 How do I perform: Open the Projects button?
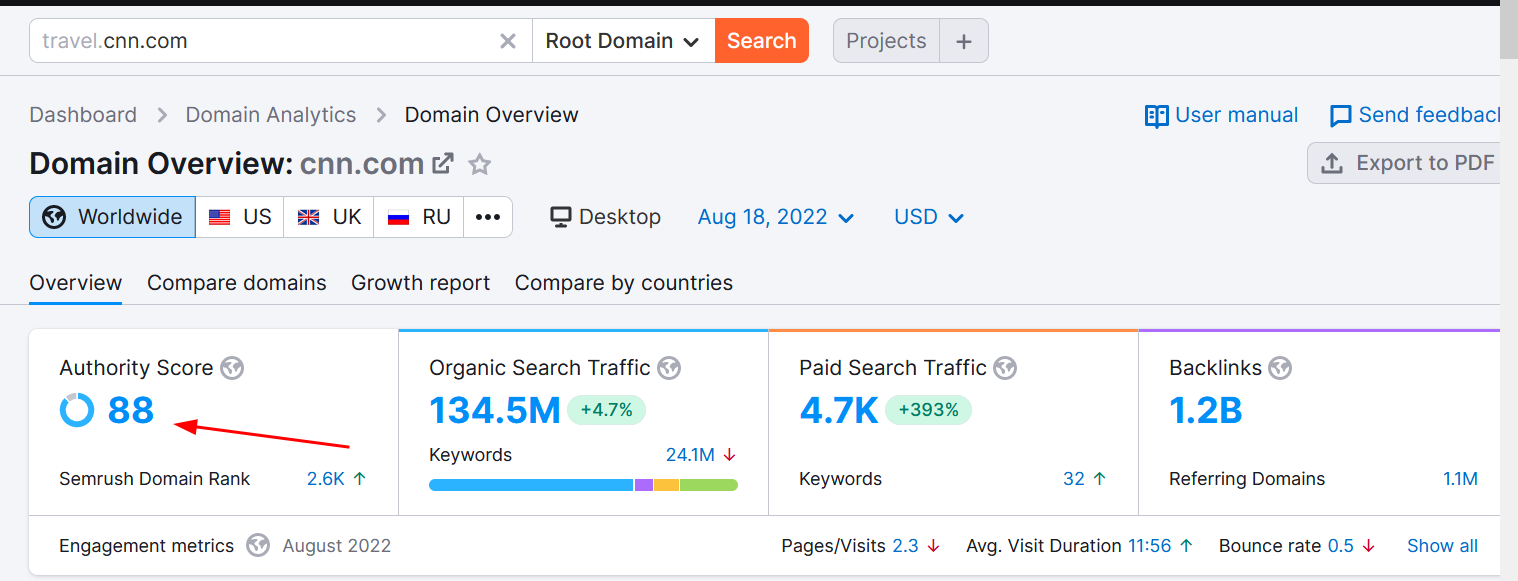point(886,41)
